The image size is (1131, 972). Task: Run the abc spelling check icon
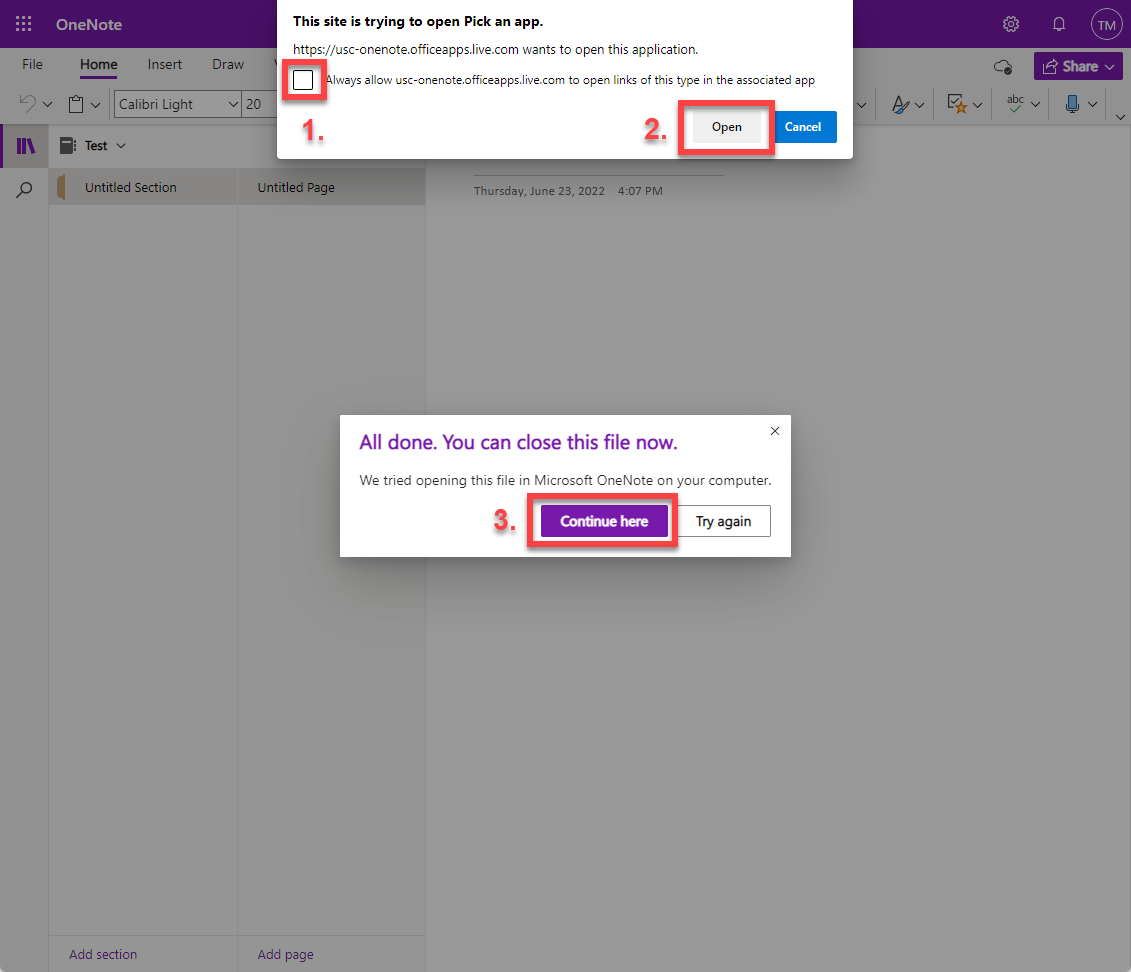tap(1015, 104)
